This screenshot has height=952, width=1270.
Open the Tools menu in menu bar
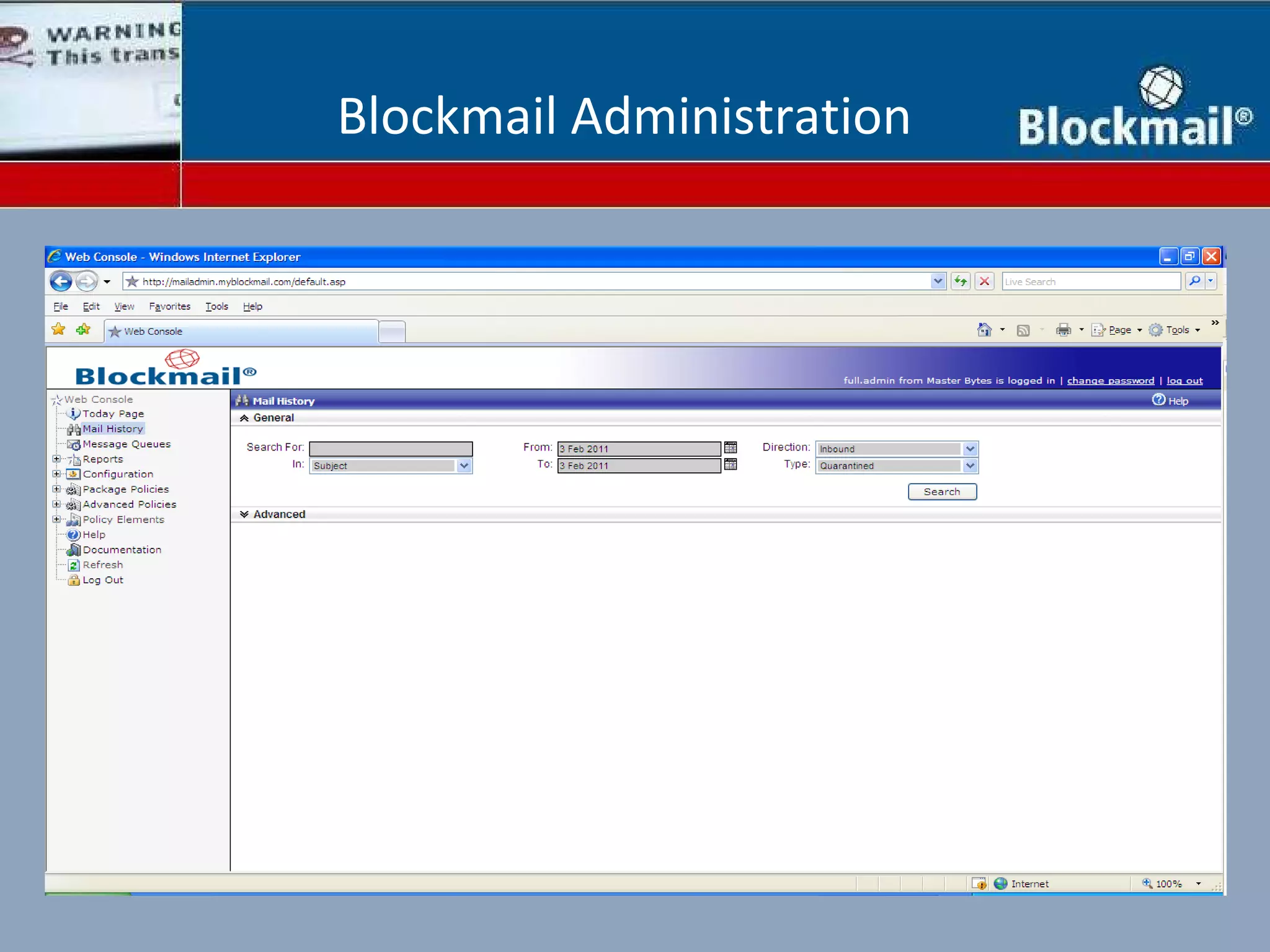(x=217, y=306)
